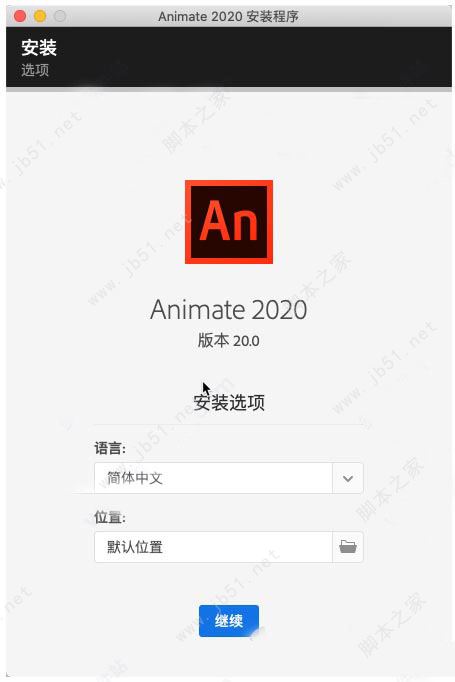The width and height of the screenshot is (455, 682).
Task: Open the 简体中文 language combo box
Action: point(228,478)
